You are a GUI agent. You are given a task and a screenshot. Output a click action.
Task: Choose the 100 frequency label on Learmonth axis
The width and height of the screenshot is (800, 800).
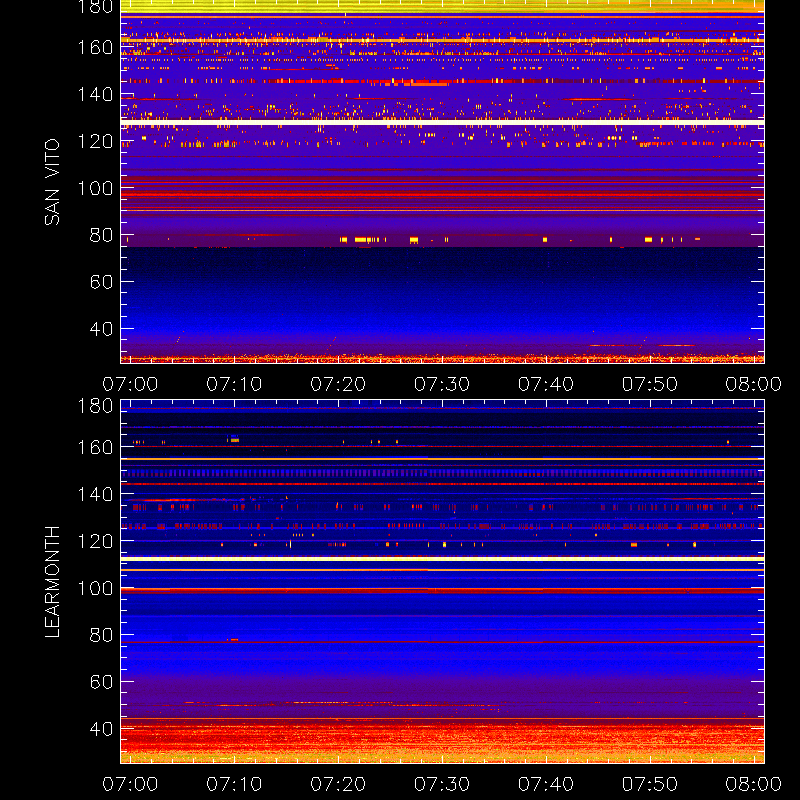(x=95, y=588)
